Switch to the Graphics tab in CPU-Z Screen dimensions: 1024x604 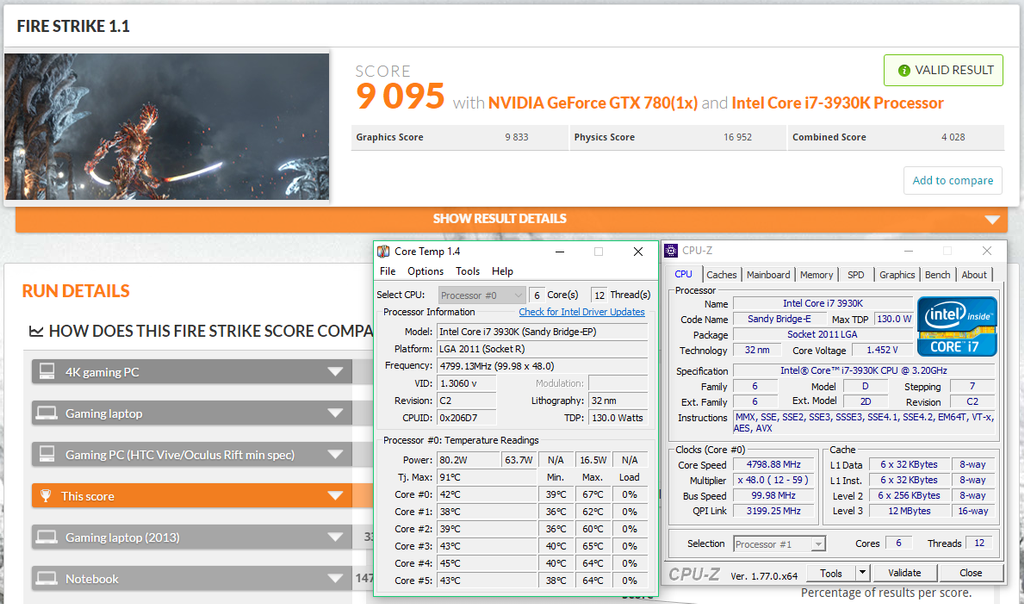click(897, 275)
